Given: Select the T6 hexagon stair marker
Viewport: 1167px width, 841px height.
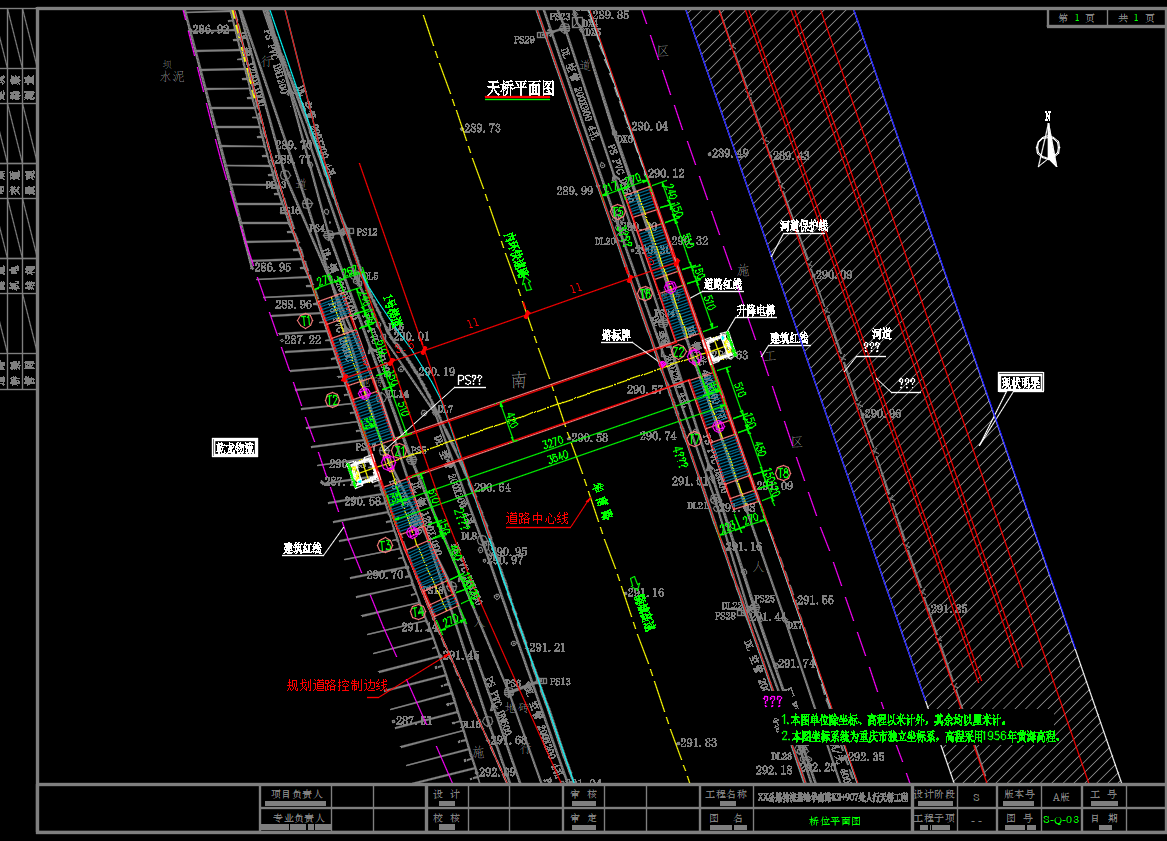Looking at the screenshot, I should (645, 294).
